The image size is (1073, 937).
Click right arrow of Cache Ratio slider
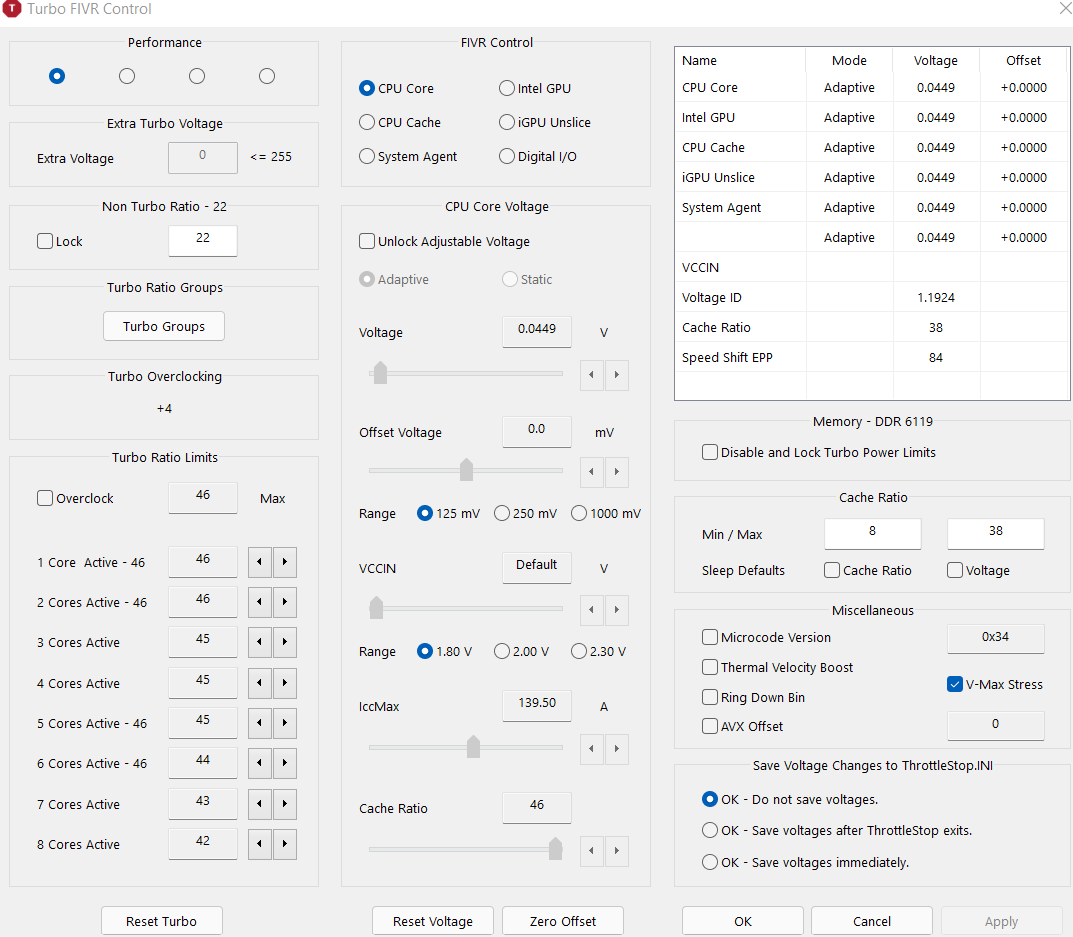coord(617,851)
